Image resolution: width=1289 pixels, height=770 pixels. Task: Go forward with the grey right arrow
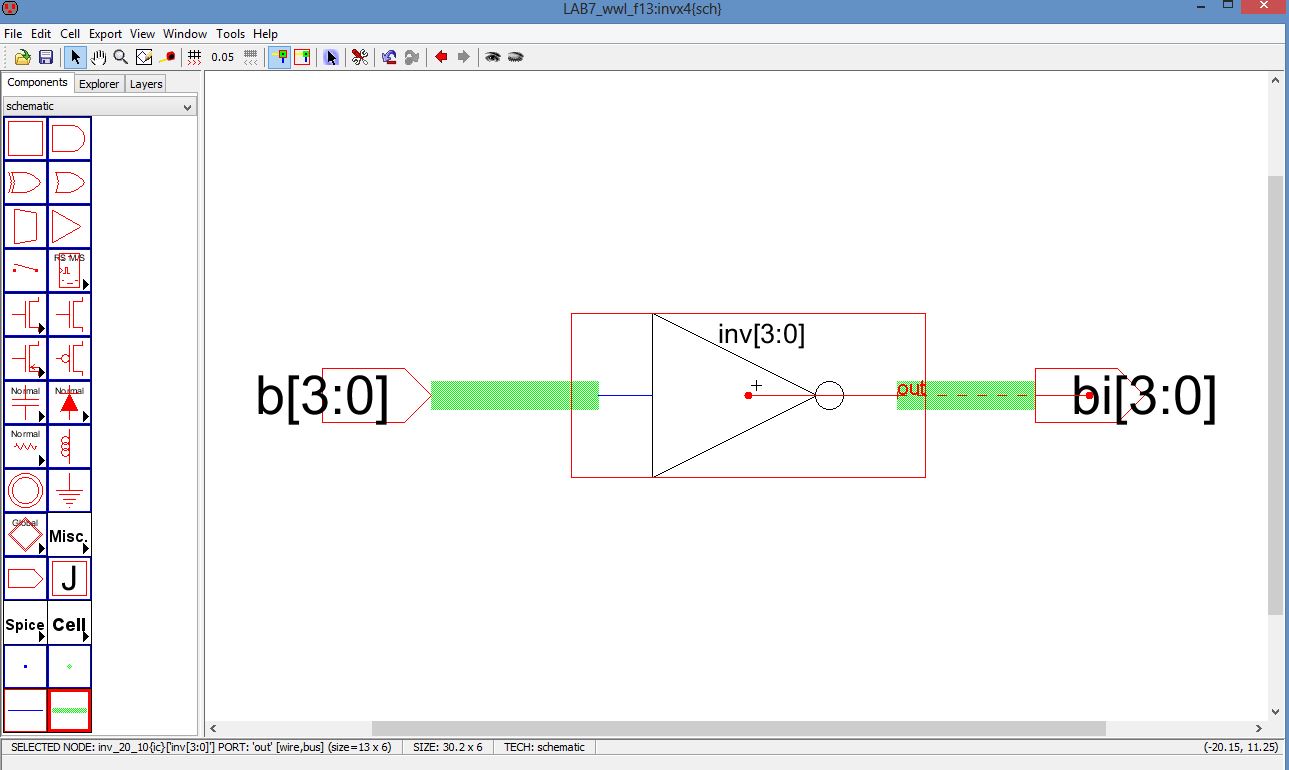point(463,57)
